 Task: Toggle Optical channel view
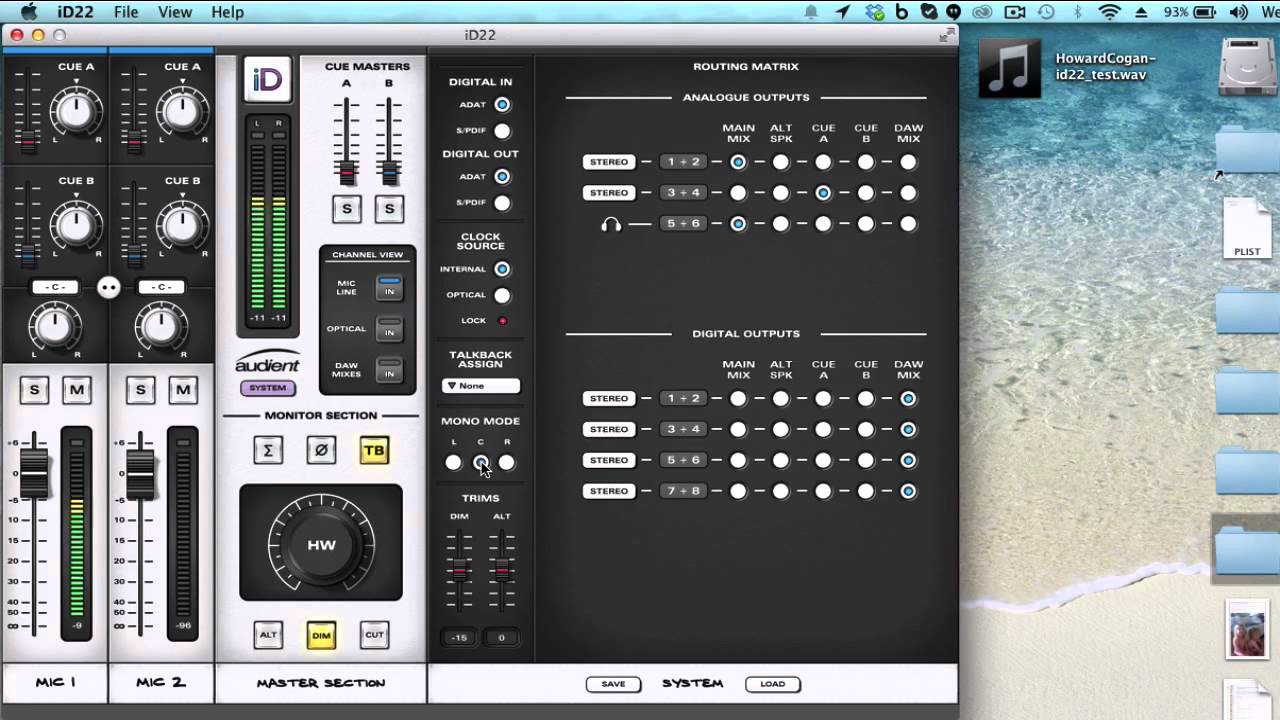pyautogui.click(x=389, y=328)
